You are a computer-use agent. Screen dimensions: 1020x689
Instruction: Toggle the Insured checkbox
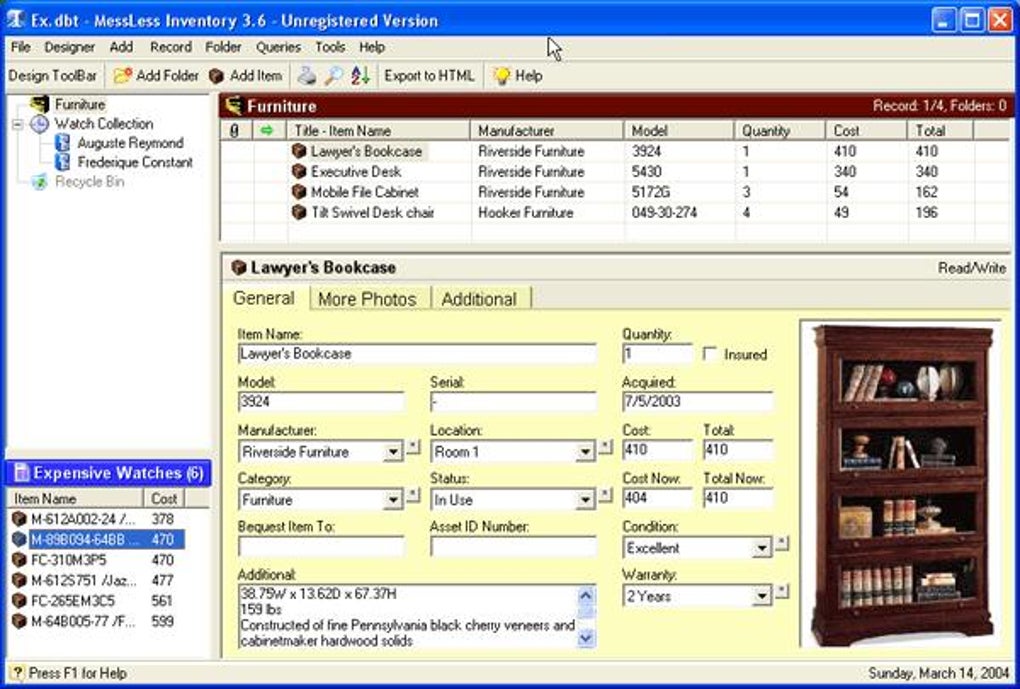click(x=710, y=354)
